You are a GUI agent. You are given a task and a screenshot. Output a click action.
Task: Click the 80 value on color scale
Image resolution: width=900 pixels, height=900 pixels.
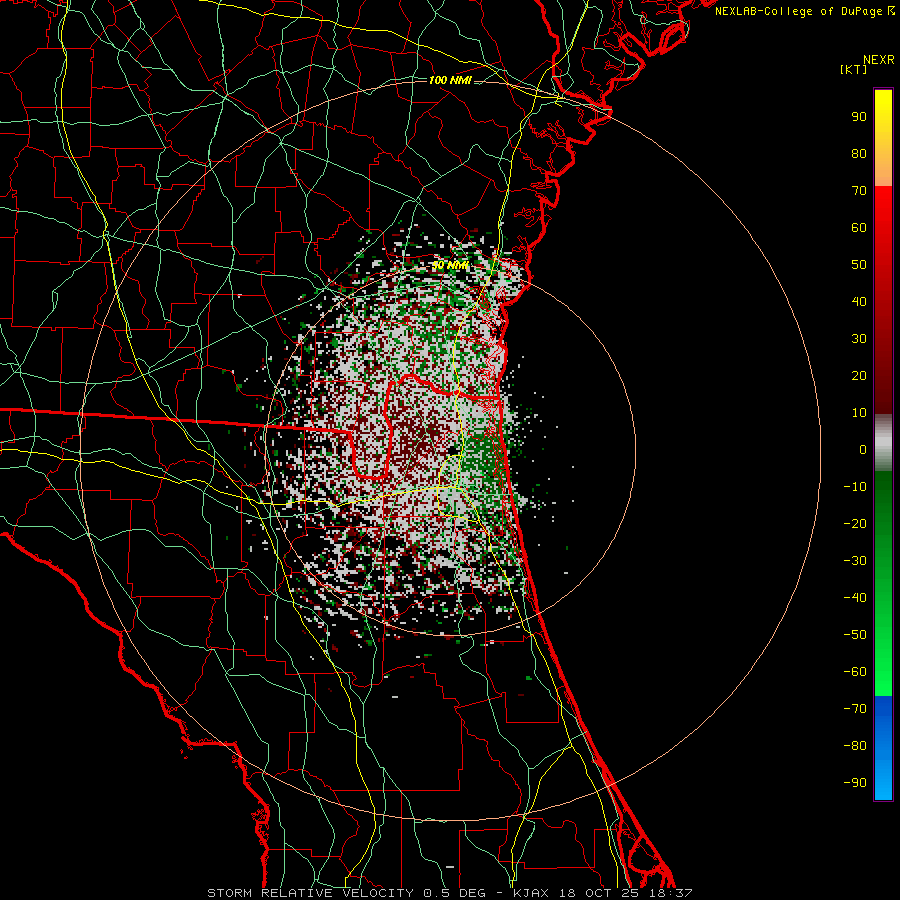point(859,154)
